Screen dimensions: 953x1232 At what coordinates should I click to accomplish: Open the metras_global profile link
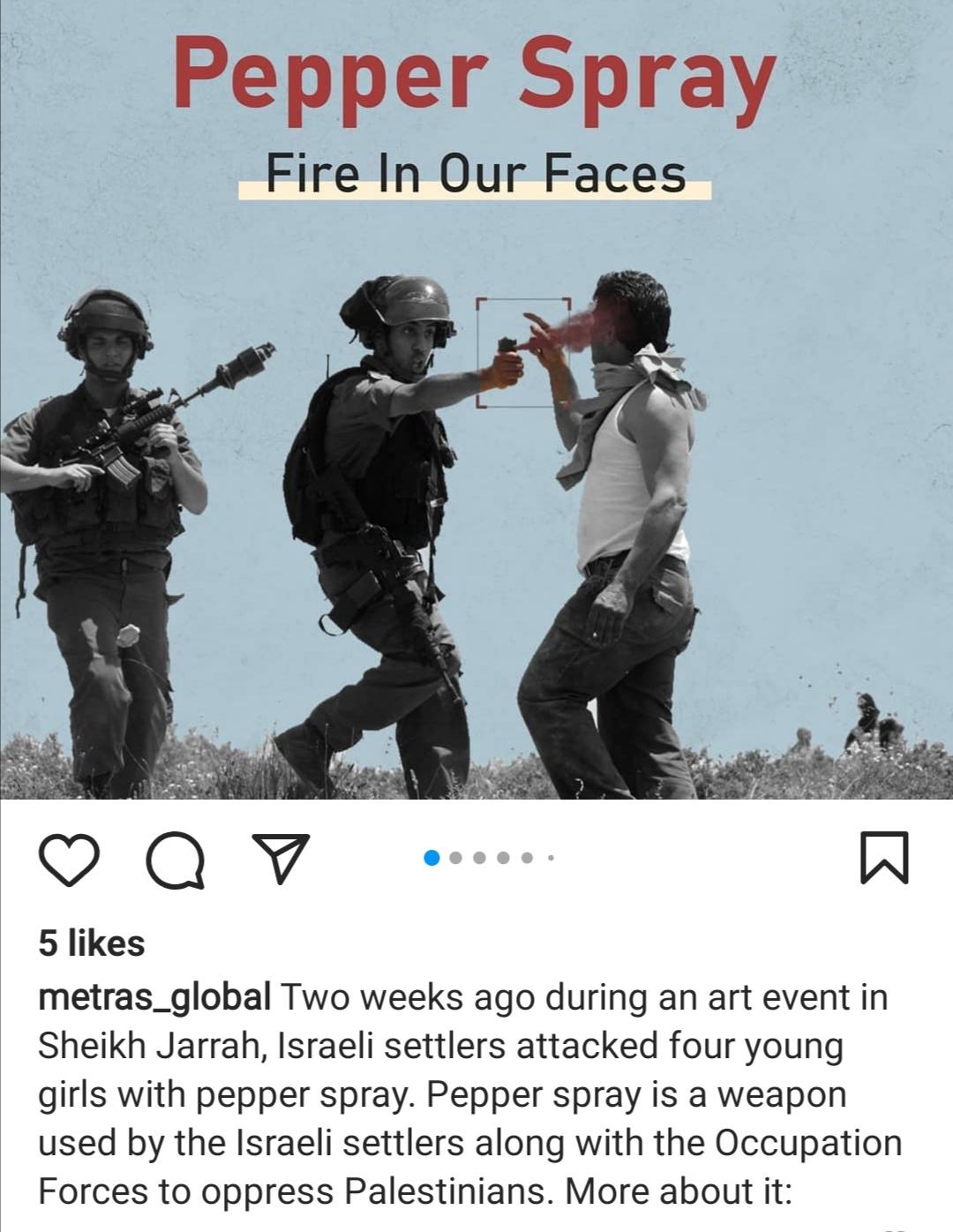[x=154, y=998]
